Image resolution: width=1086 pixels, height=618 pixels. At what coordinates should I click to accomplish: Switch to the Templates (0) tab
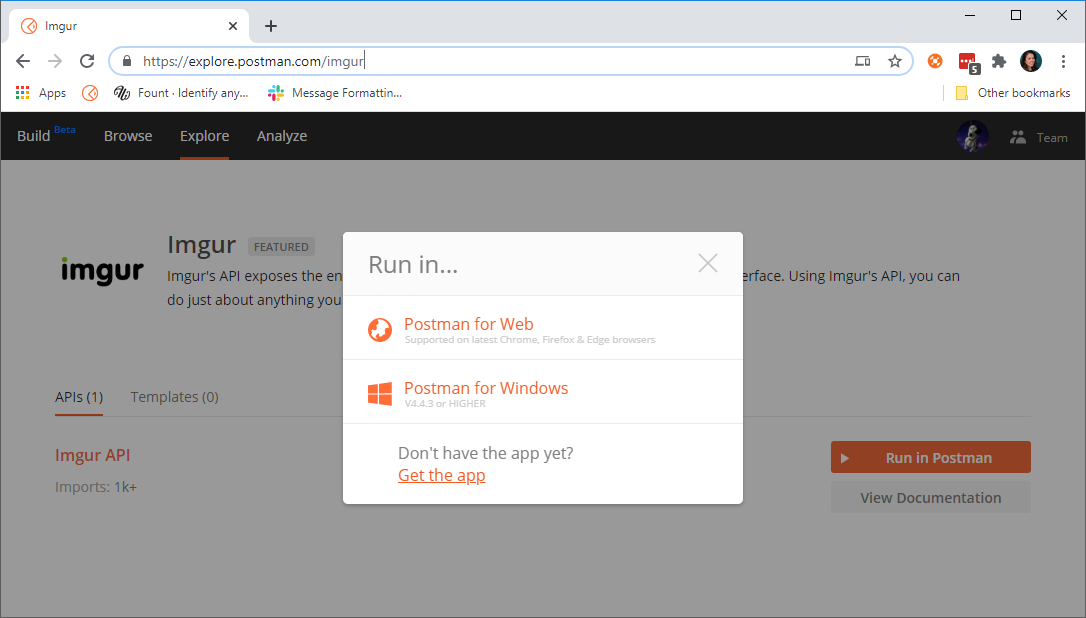coord(175,397)
